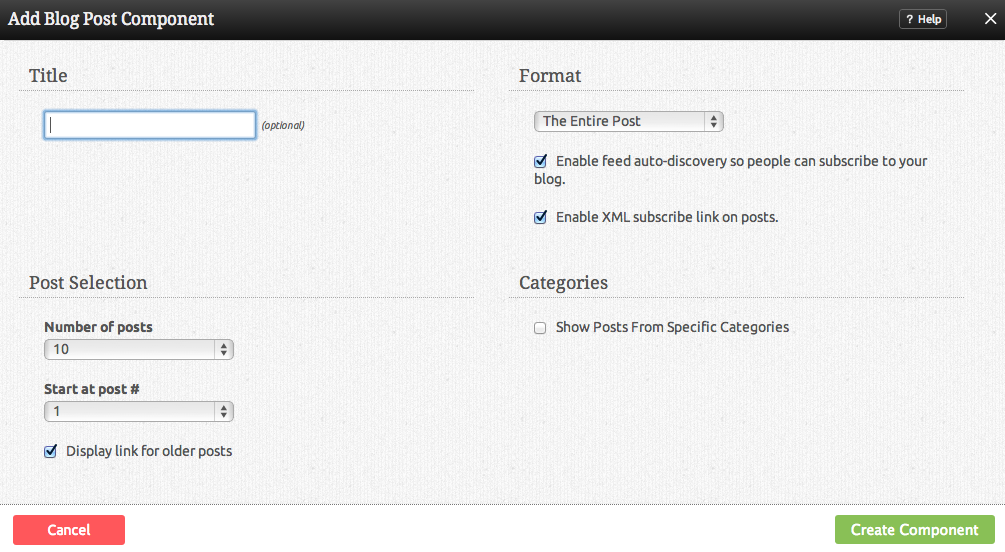Click the Add Blog Post Component title bar
Image resolution: width=1005 pixels, height=552 pixels.
pyautogui.click(x=450, y=19)
